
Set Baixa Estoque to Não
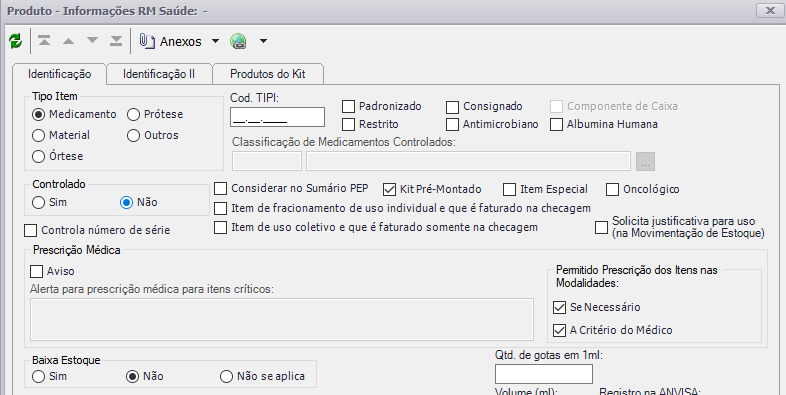(132, 376)
